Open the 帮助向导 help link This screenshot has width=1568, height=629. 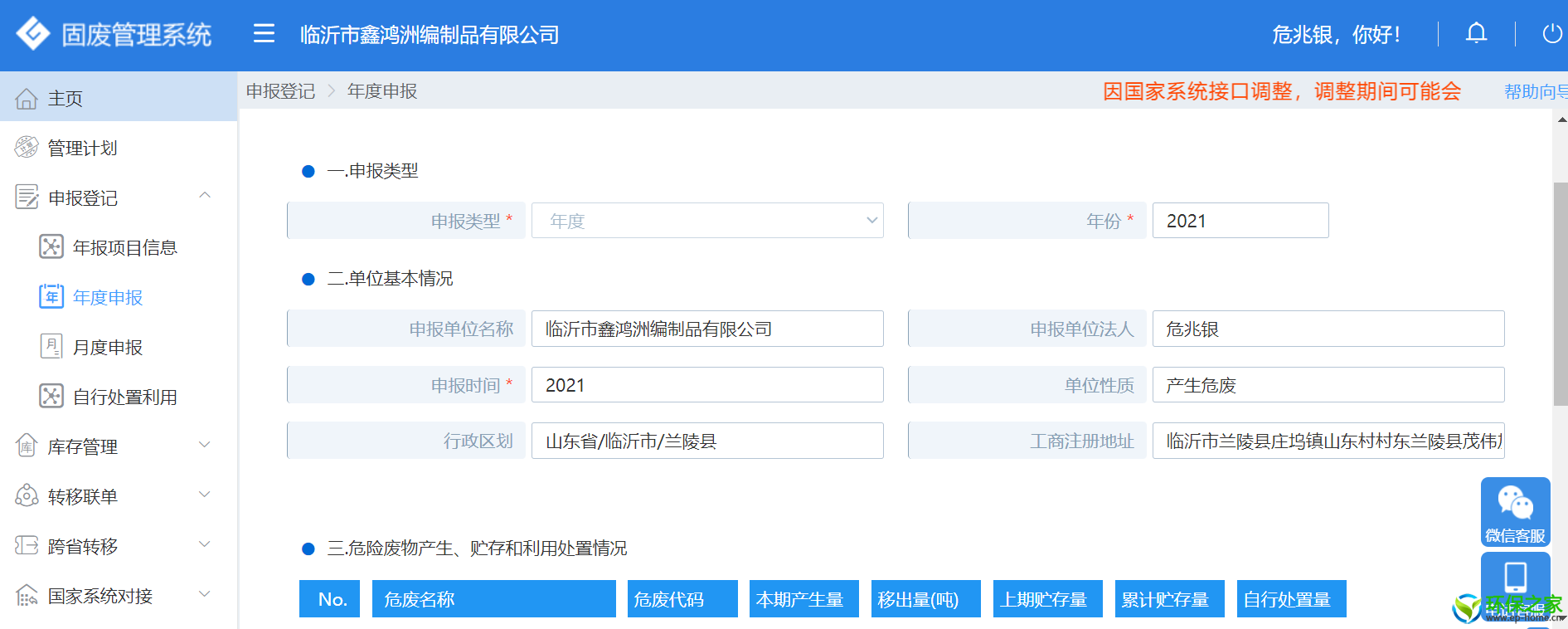tap(1536, 91)
